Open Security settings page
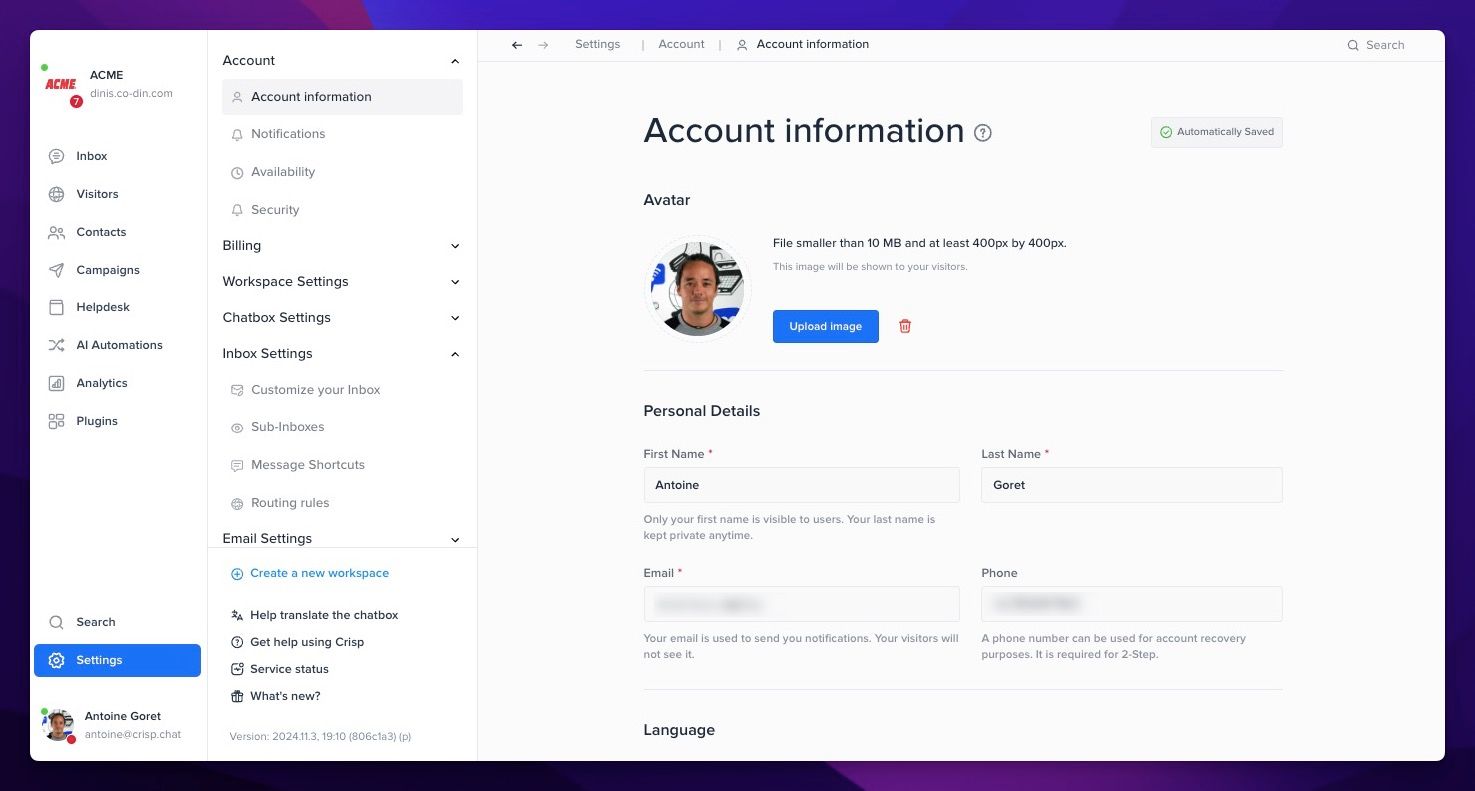 coord(275,210)
